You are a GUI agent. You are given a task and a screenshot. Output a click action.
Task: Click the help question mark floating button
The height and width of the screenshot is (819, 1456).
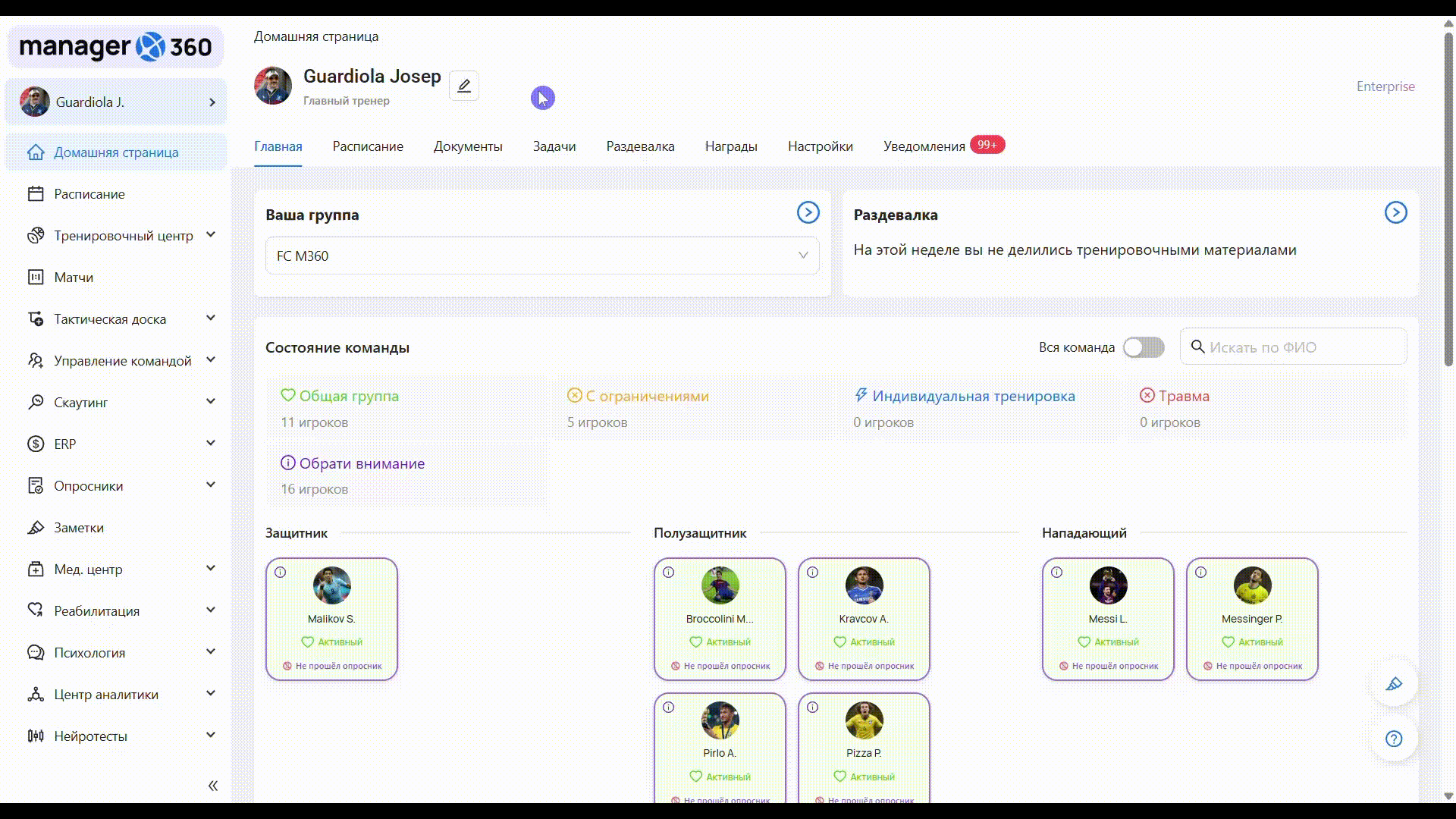(1394, 739)
